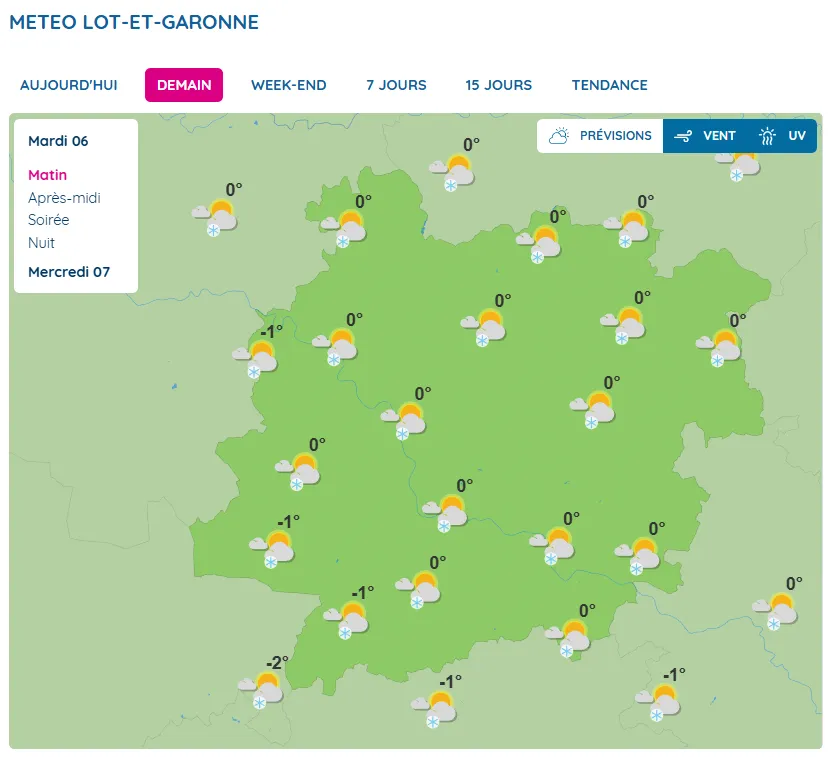The height and width of the screenshot is (757, 833).
Task: Select Après-midi time period
Action: coord(64,198)
